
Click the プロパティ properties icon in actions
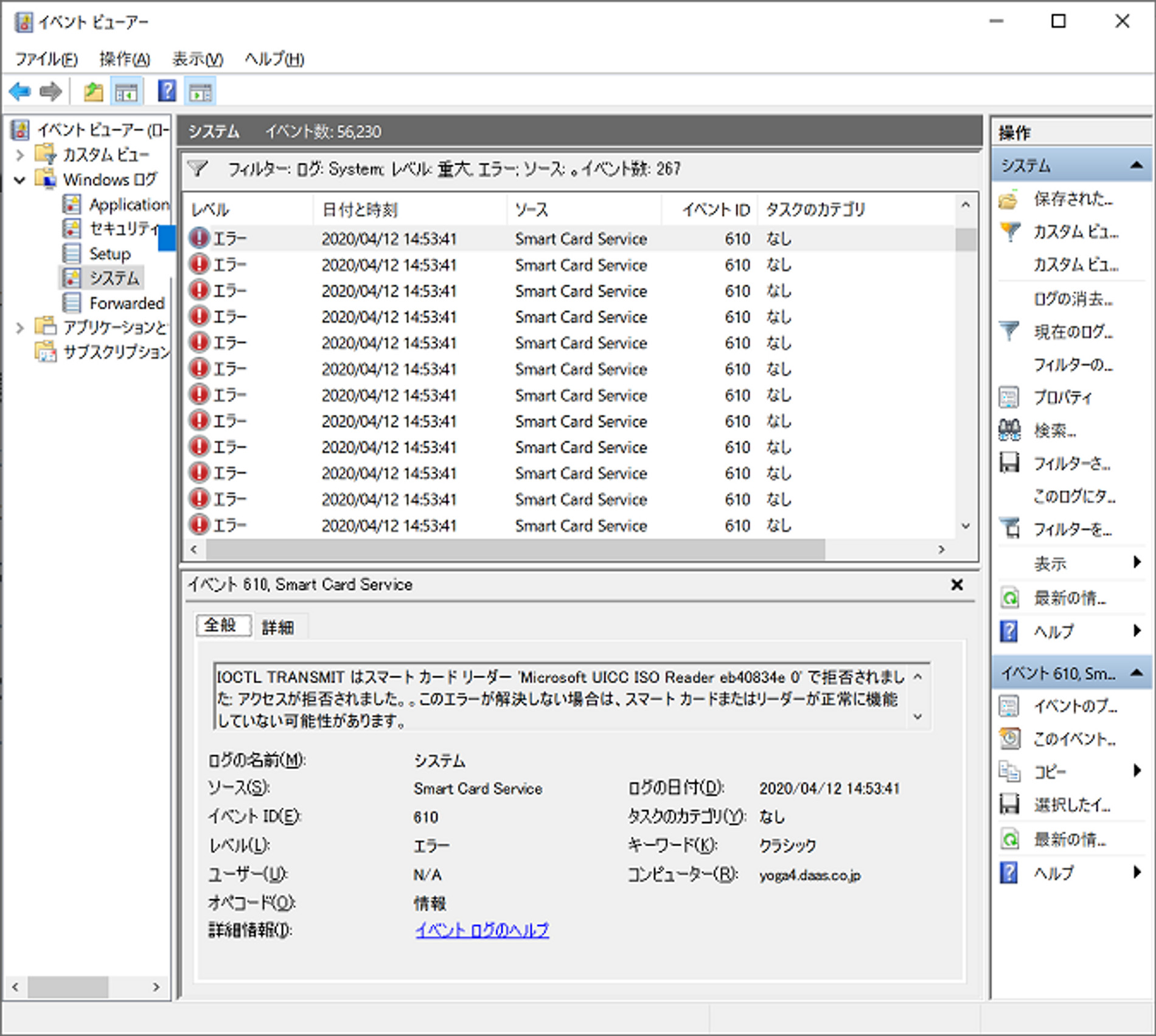[1009, 397]
